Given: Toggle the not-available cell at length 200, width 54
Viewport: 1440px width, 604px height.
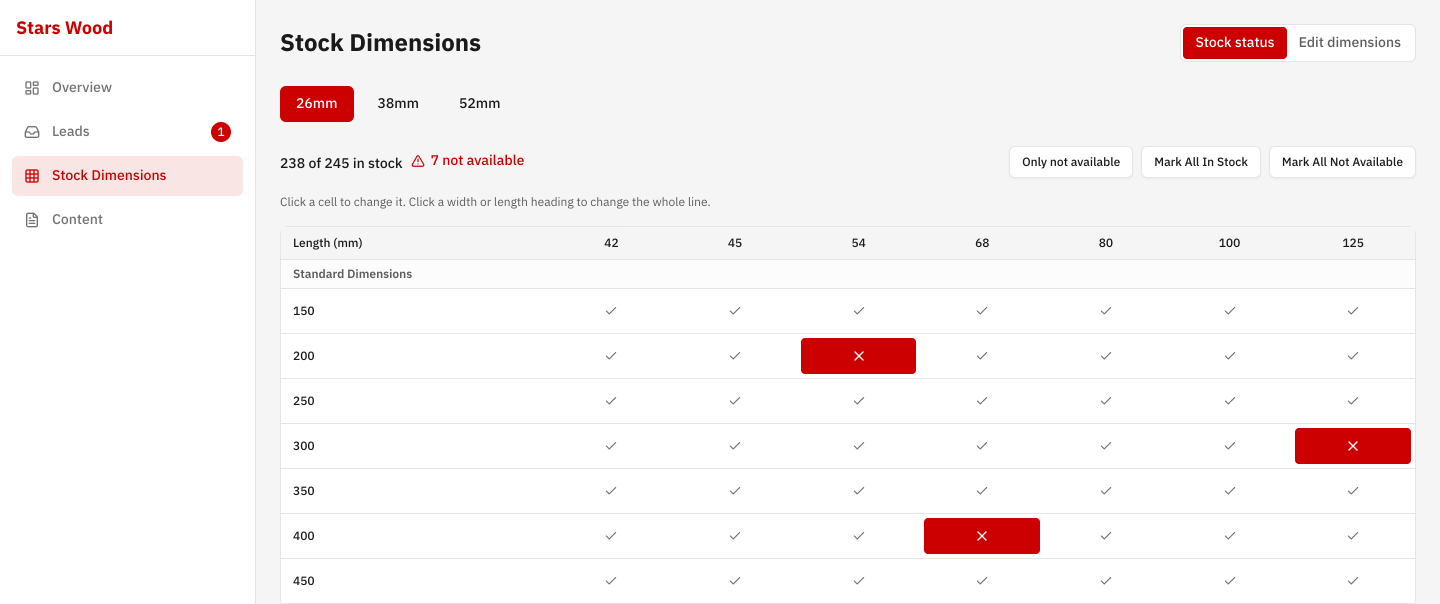Looking at the screenshot, I should pyautogui.click(x=858, y=356).
